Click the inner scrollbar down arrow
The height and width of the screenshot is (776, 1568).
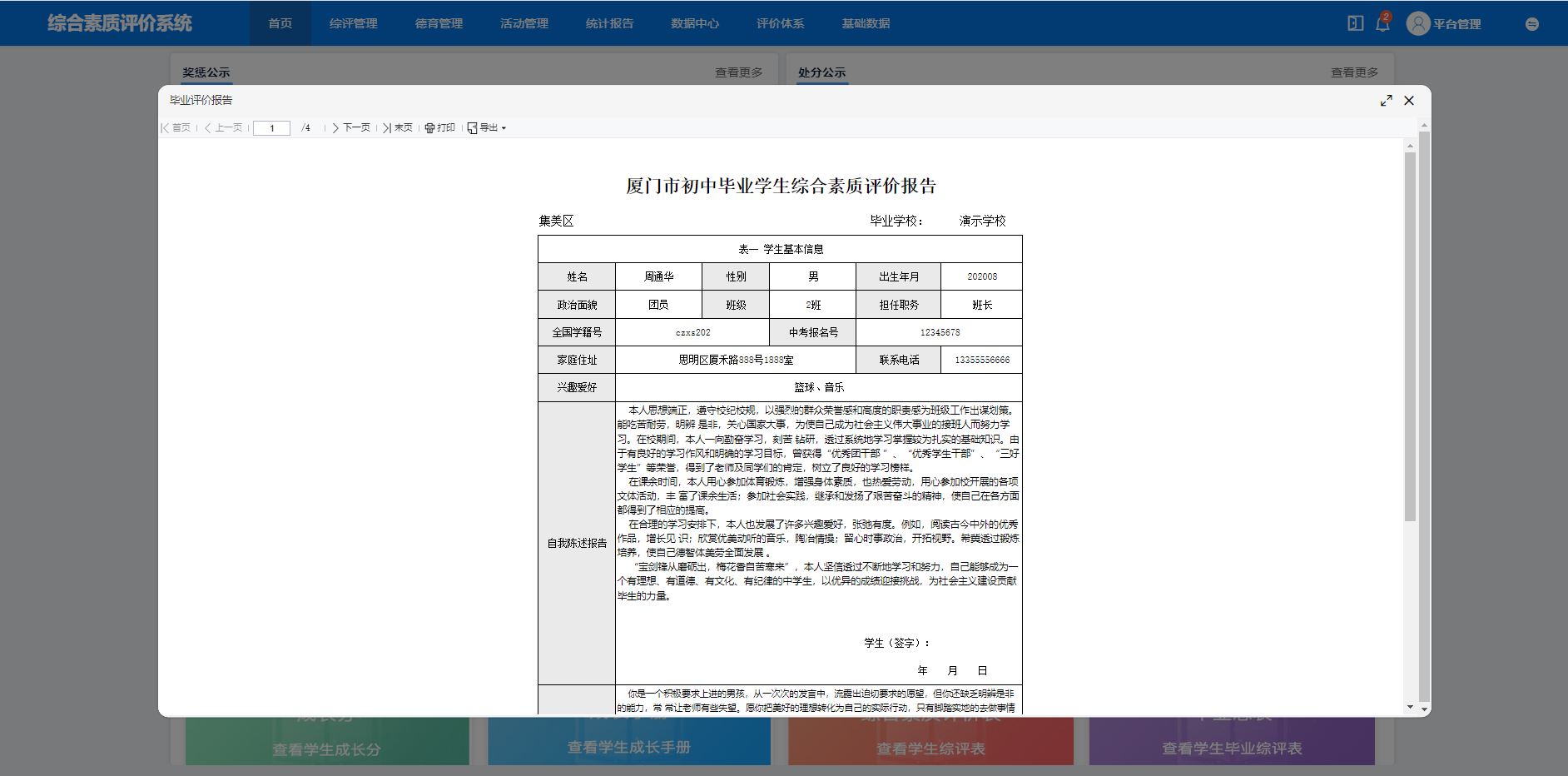[1410, 707]
